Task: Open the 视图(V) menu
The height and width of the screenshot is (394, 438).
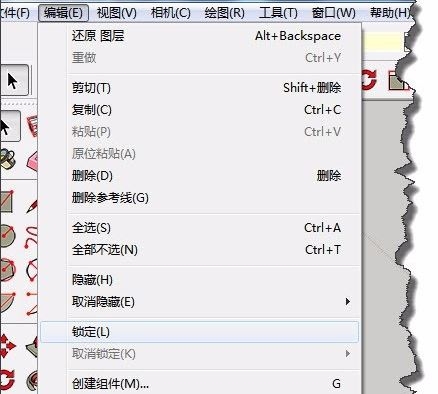Action: [x=117, y=13]
